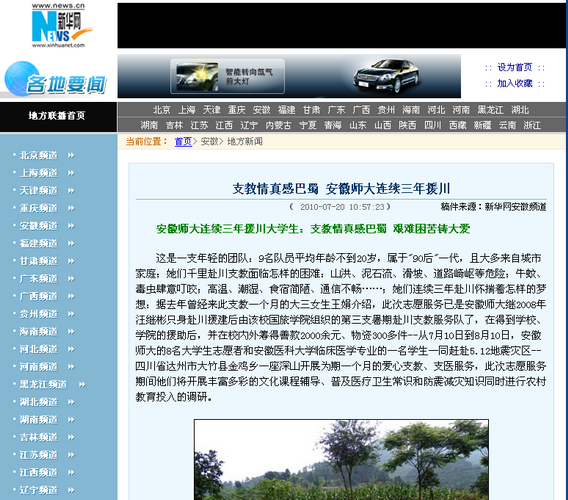568x500 pixels.
Task: Open 湖北频道 sidebar channel
Action: pos(39,402)
